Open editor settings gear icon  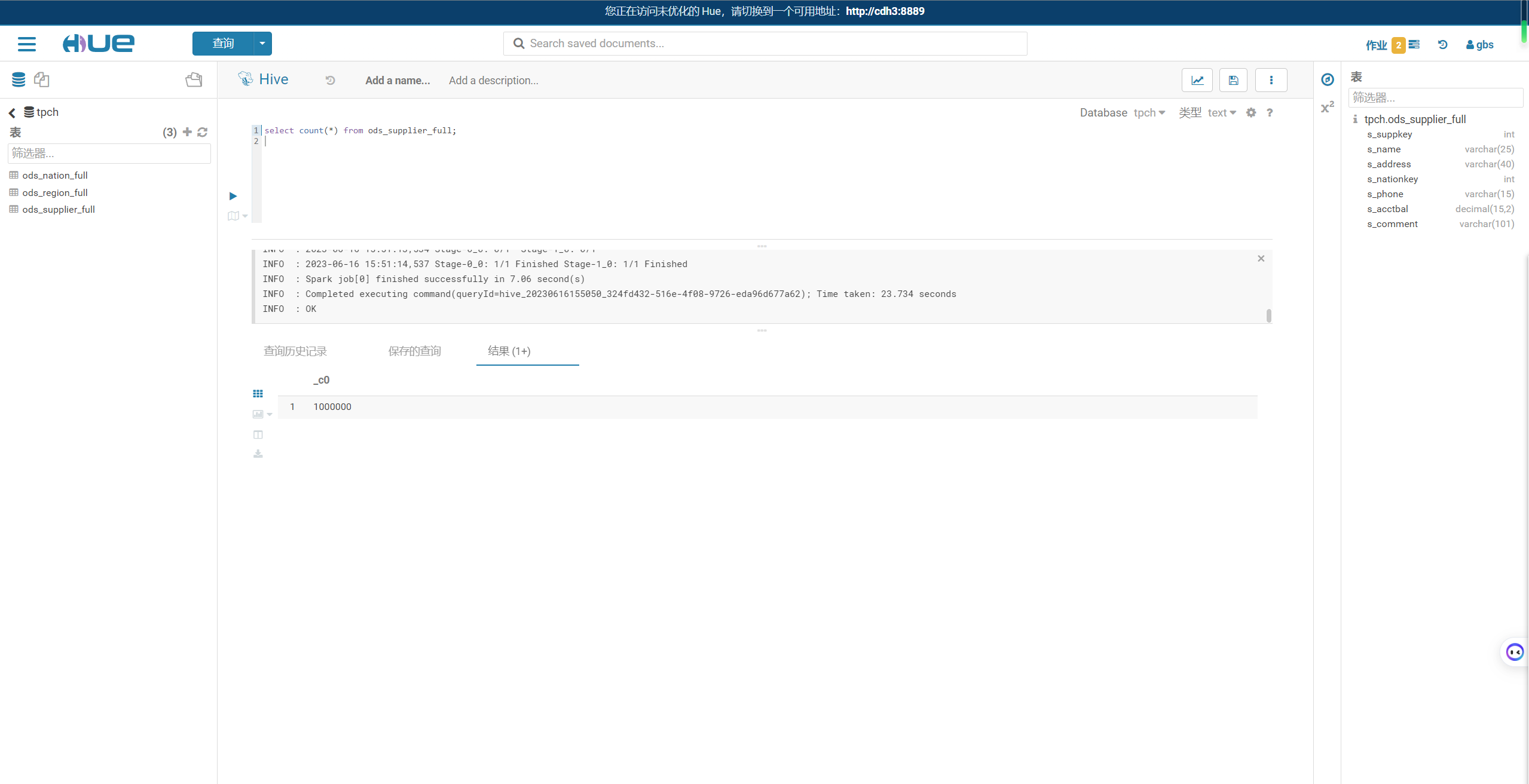click(1251, 113)
